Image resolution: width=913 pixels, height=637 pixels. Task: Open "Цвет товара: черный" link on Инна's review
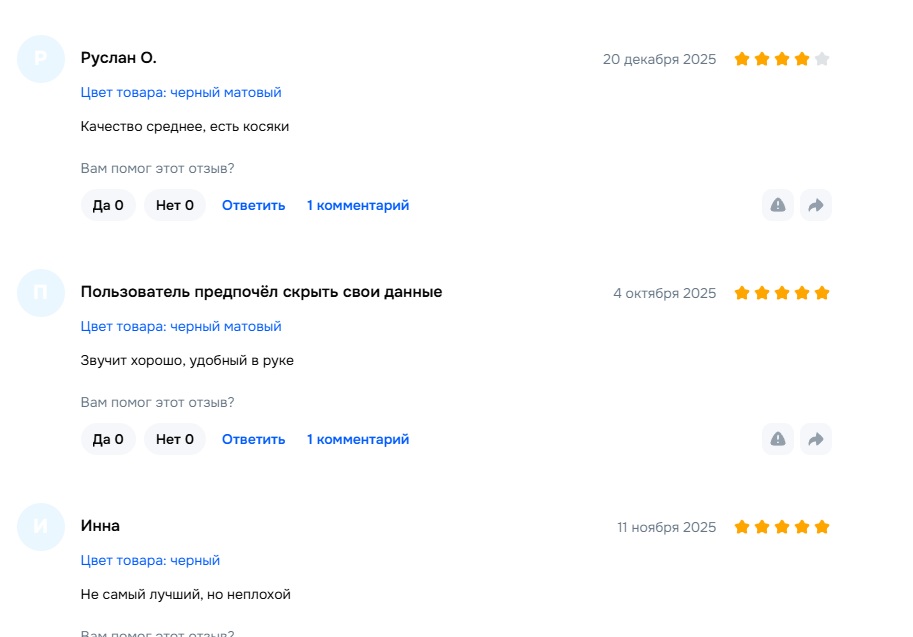click(x=150, y=560)
